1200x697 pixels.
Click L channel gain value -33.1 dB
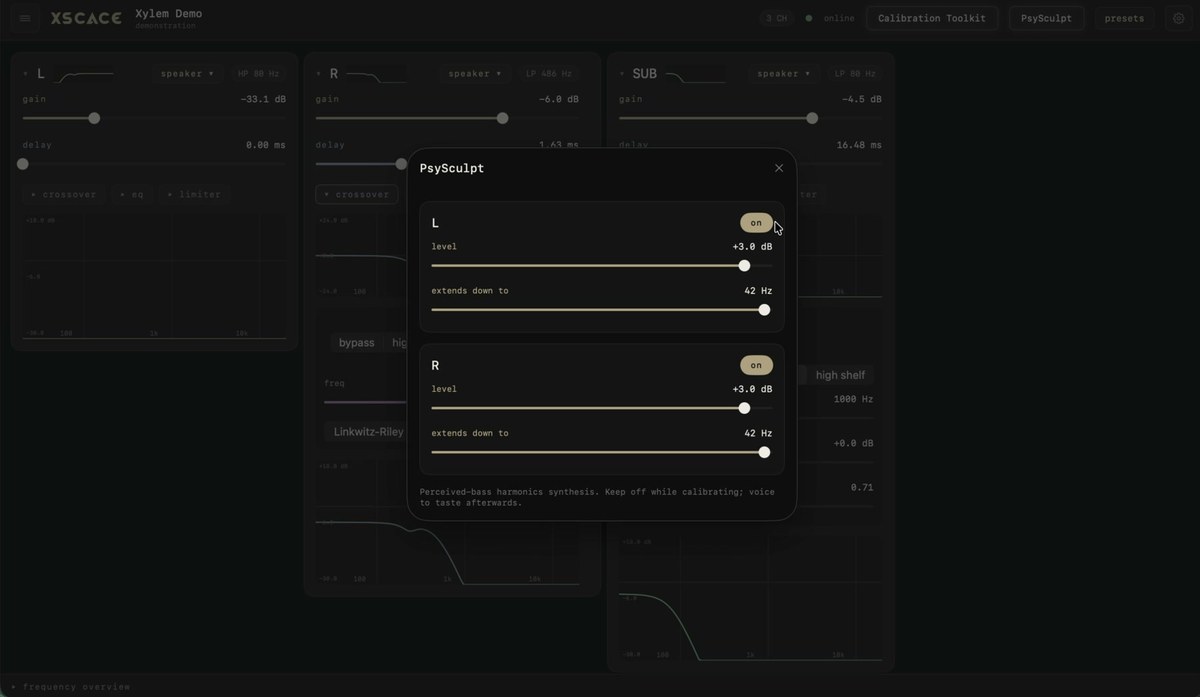[263, 100]
